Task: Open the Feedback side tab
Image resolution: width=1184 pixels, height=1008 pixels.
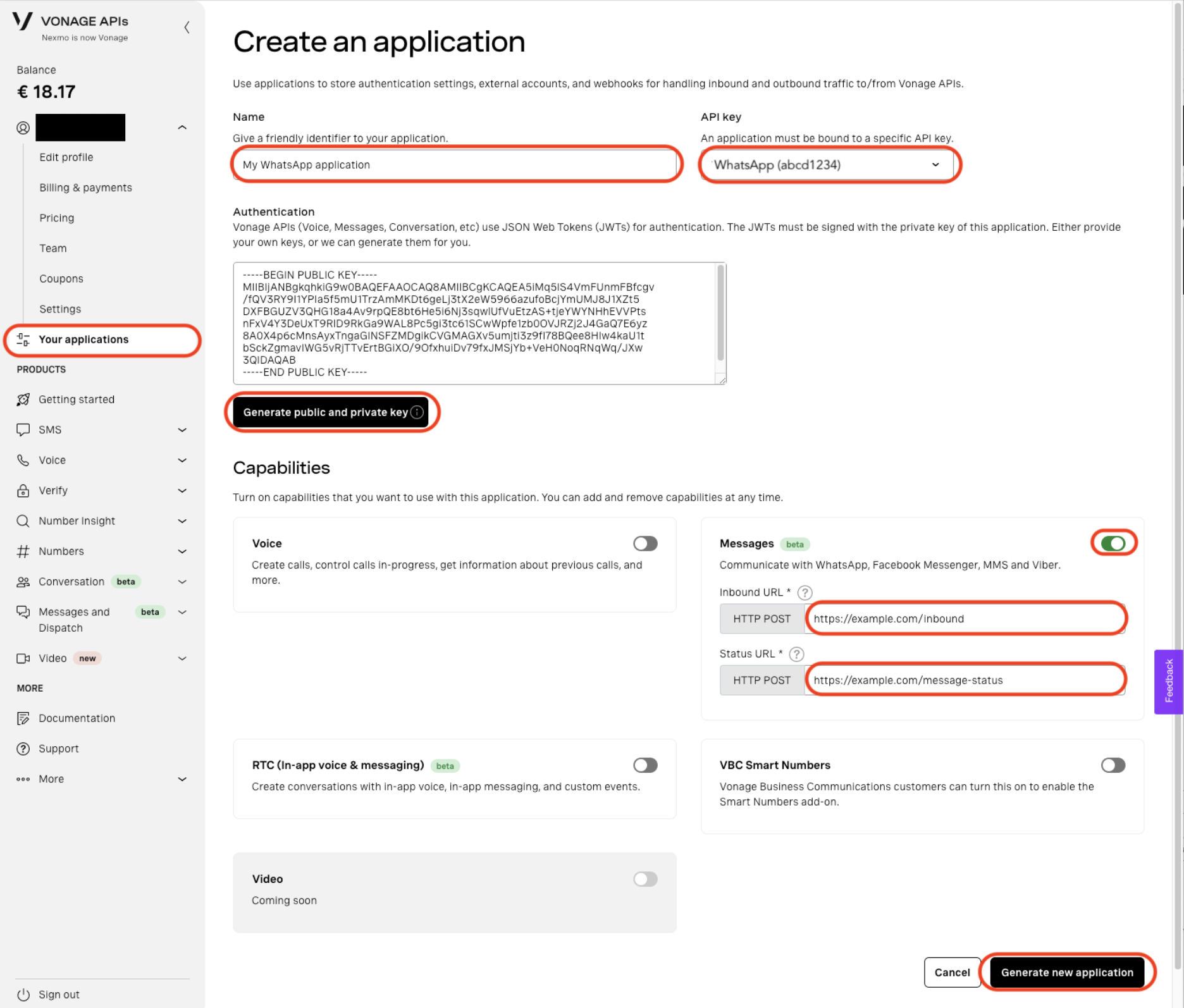Action: (1169, 682)
